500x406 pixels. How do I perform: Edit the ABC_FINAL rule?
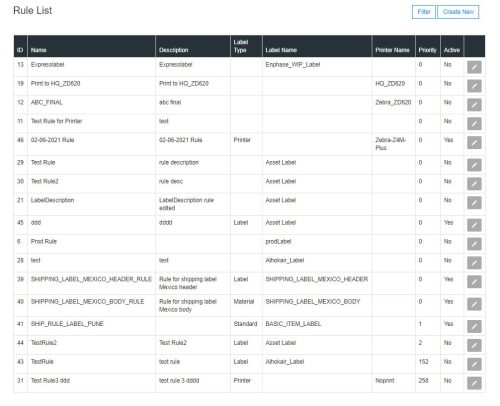click(x=474, y=105)
